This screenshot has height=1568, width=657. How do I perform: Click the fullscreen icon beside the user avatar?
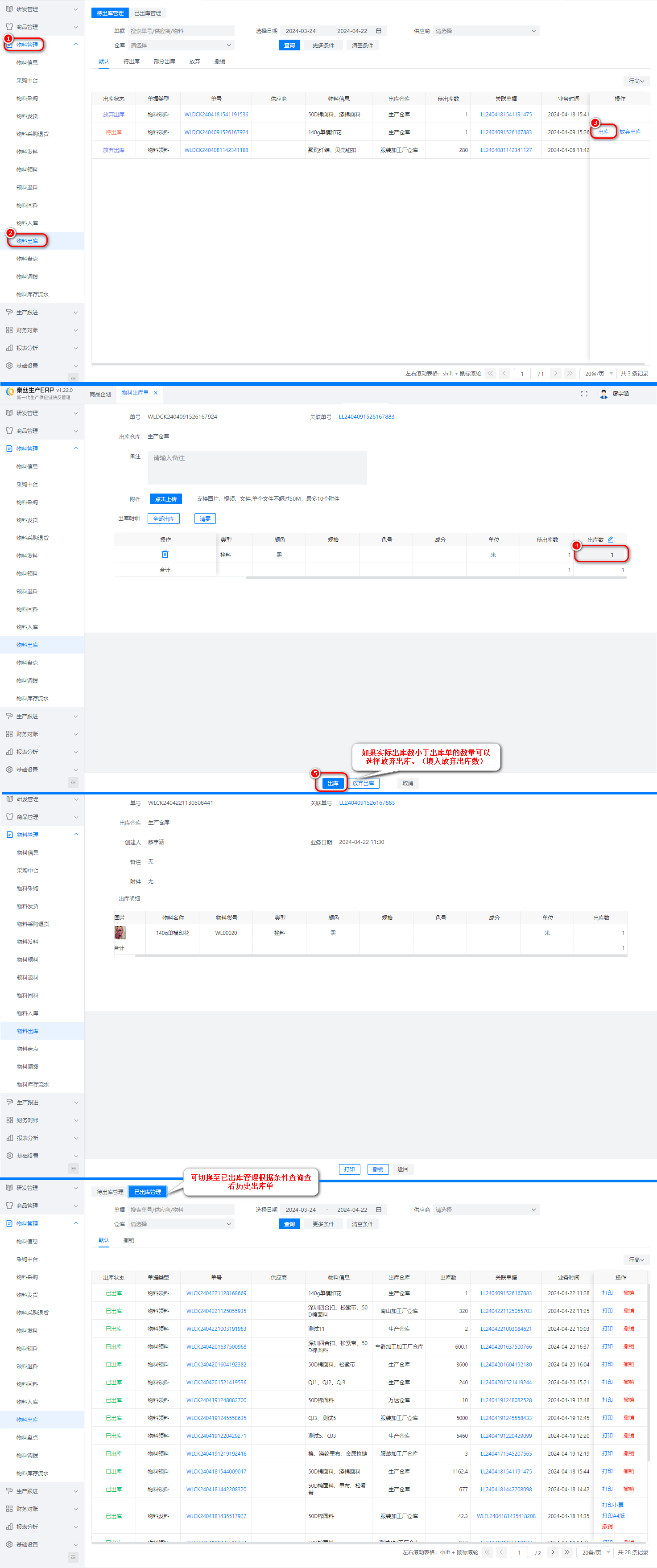(x=584, y=394)
